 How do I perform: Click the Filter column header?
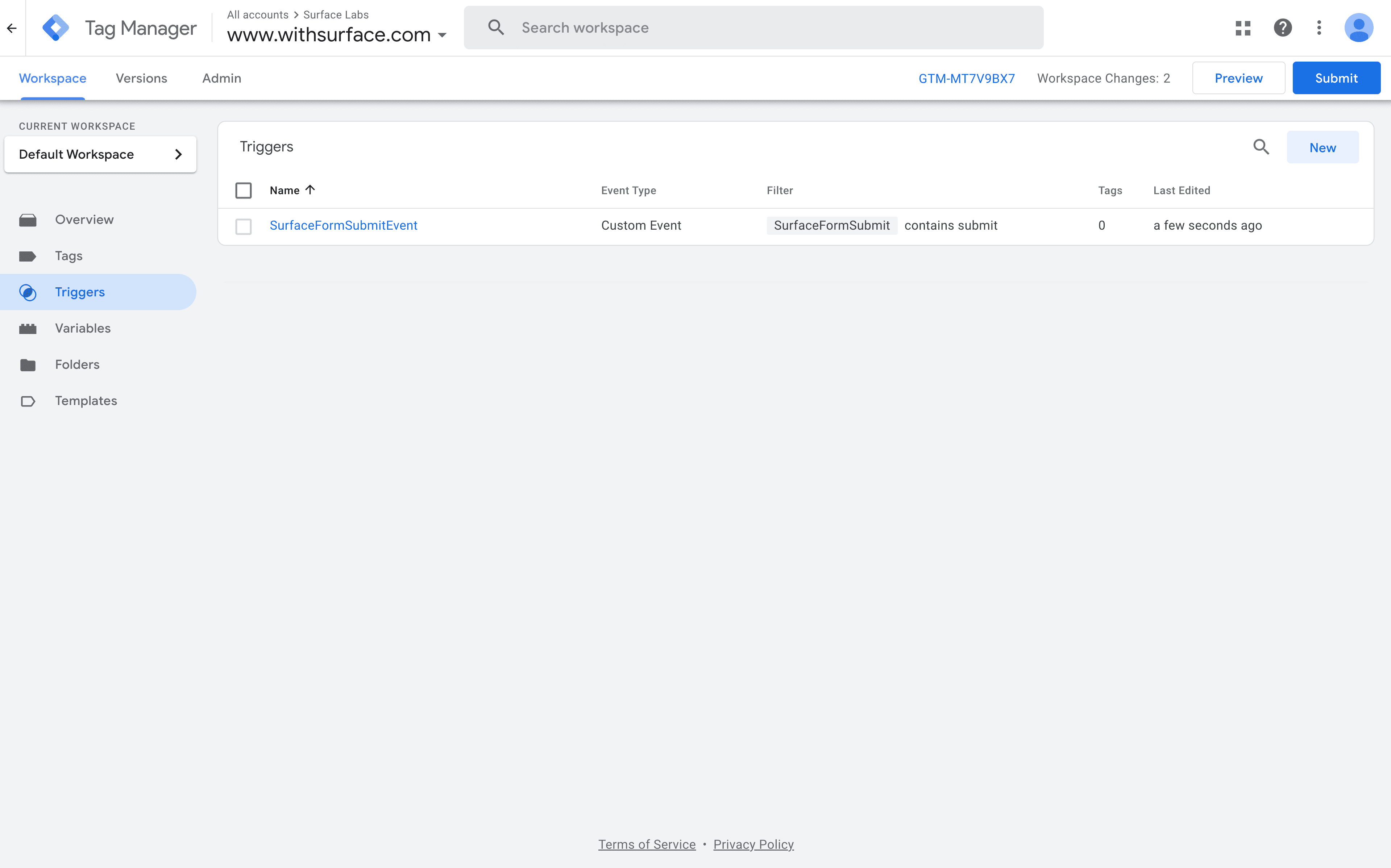tap(779, 191)
